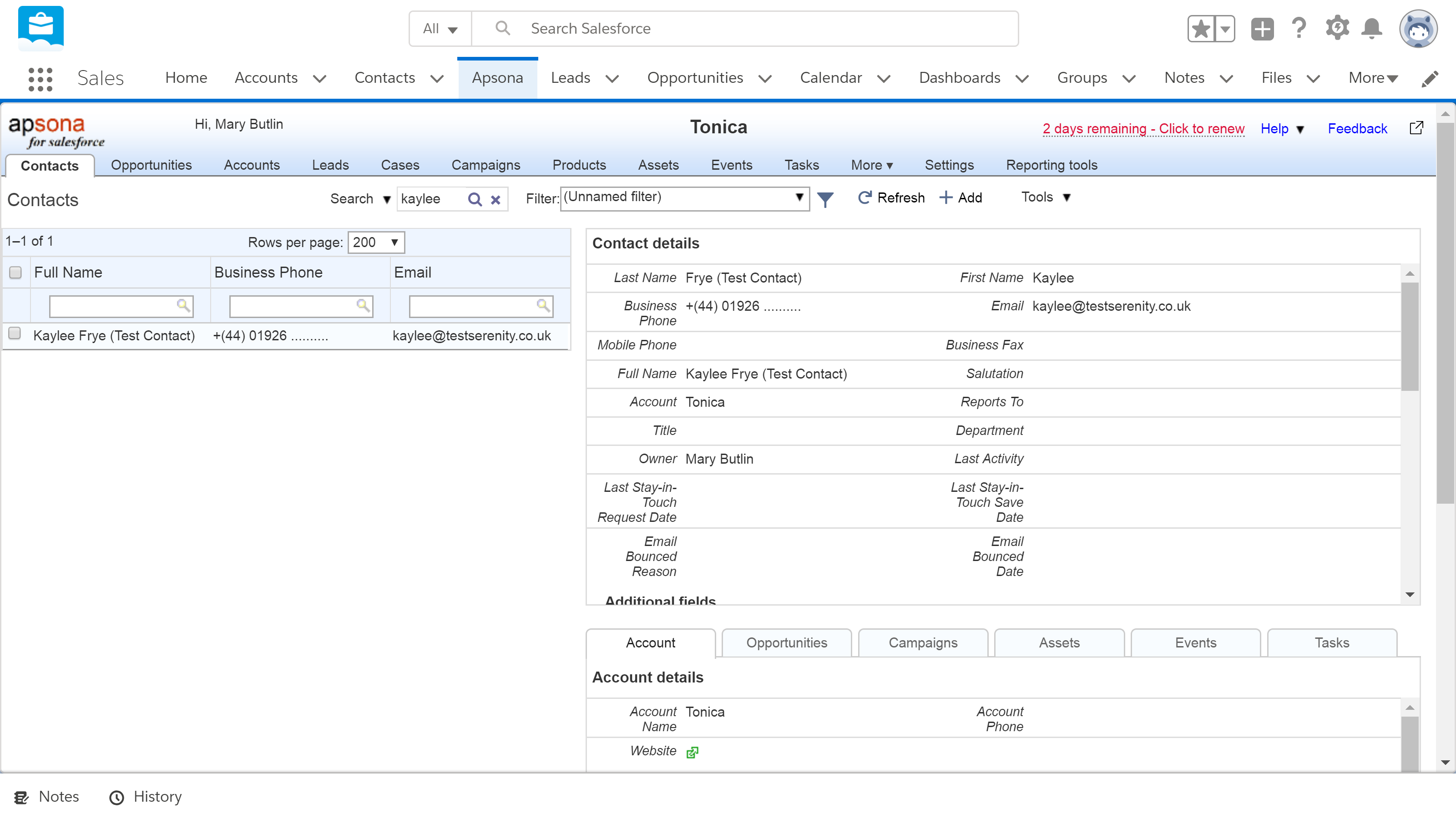
Task: Click the 2 days remaining renew link
Action: tap(1143, 129)
